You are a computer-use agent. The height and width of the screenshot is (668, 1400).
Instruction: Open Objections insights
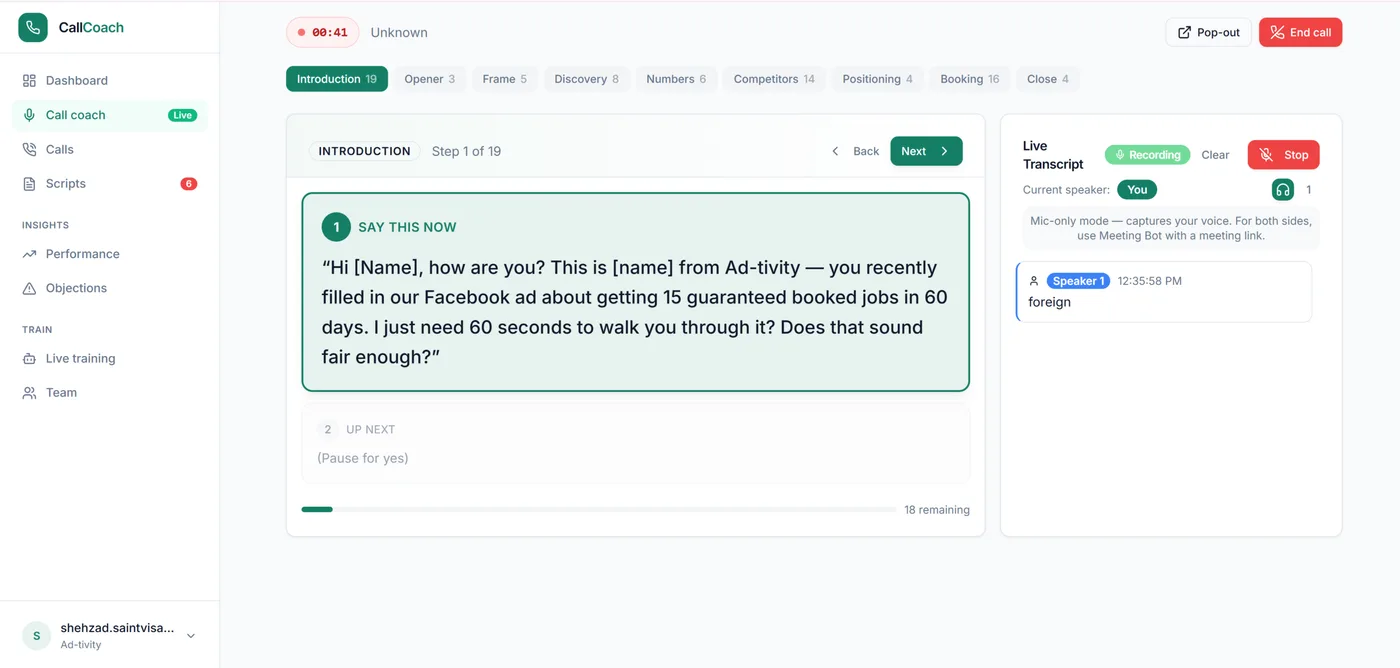(110, 288)
